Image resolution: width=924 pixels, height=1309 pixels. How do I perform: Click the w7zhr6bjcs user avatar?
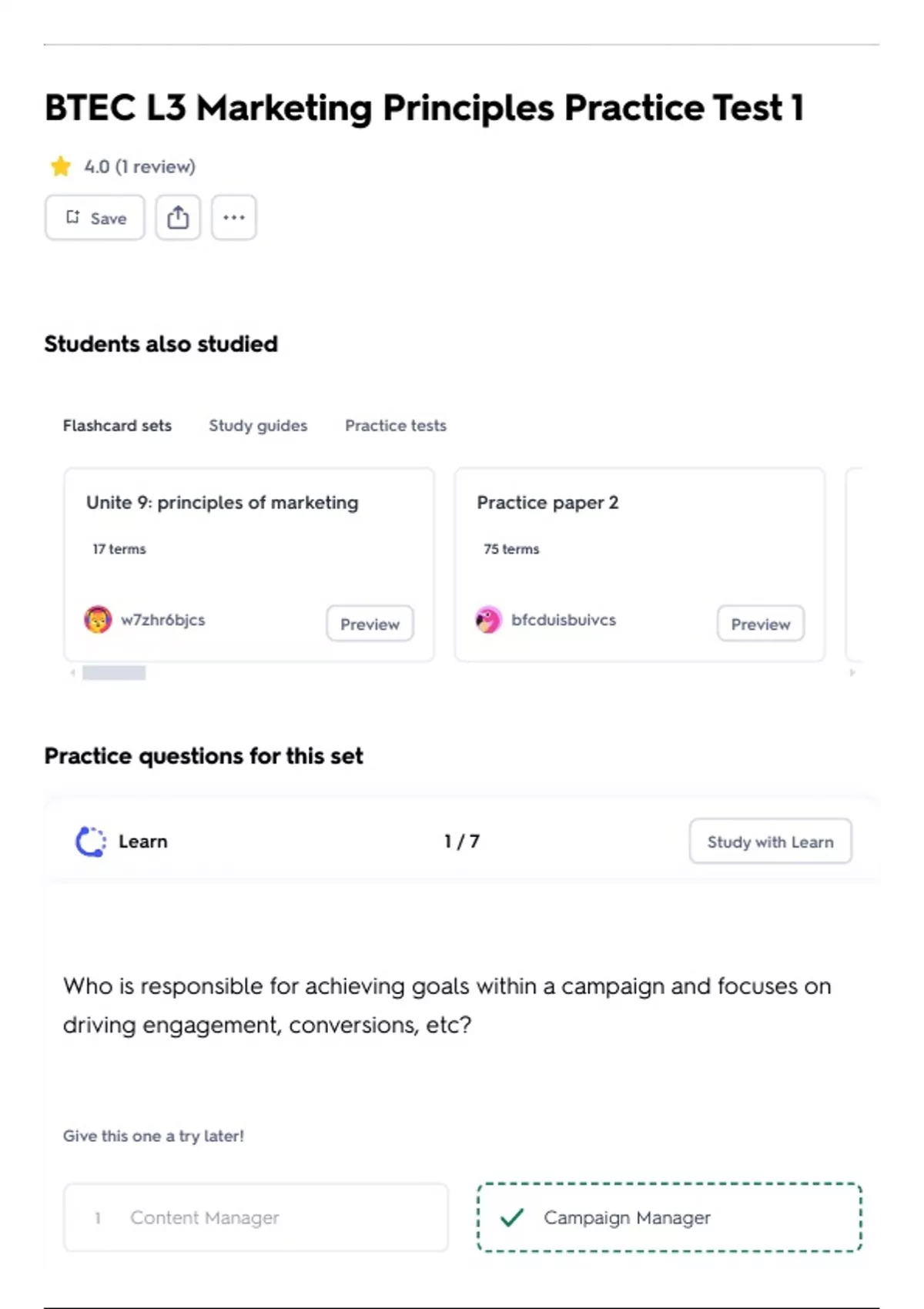(98, 620)
